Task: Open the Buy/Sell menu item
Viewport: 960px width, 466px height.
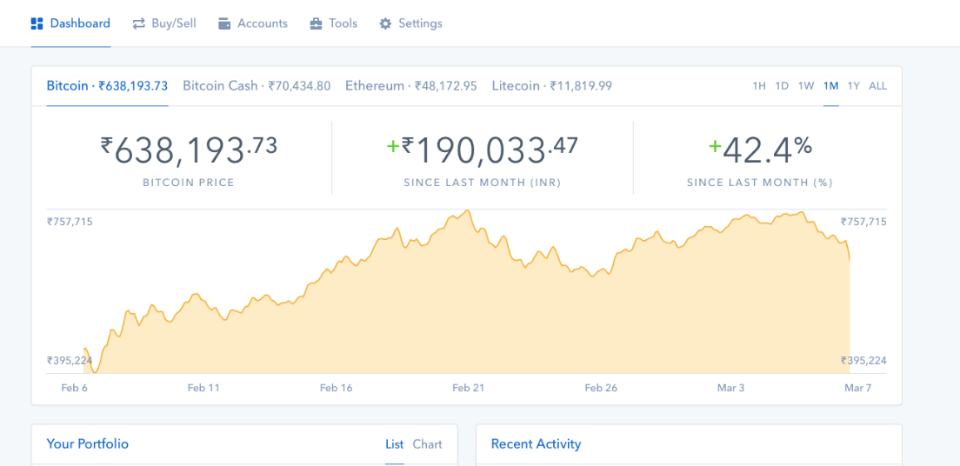Action: pos(173,23)
